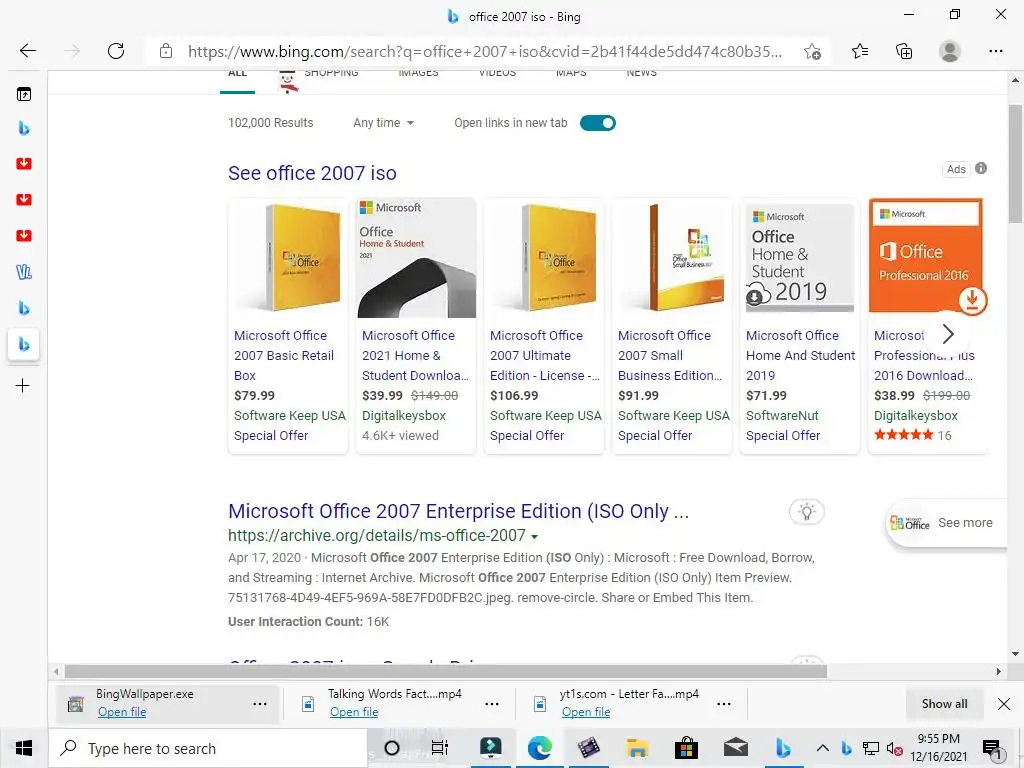Image resolution: width=1024 pixels, height=768 pixels.
Task: Click Show all downloads button
Action: pos(944,704)
